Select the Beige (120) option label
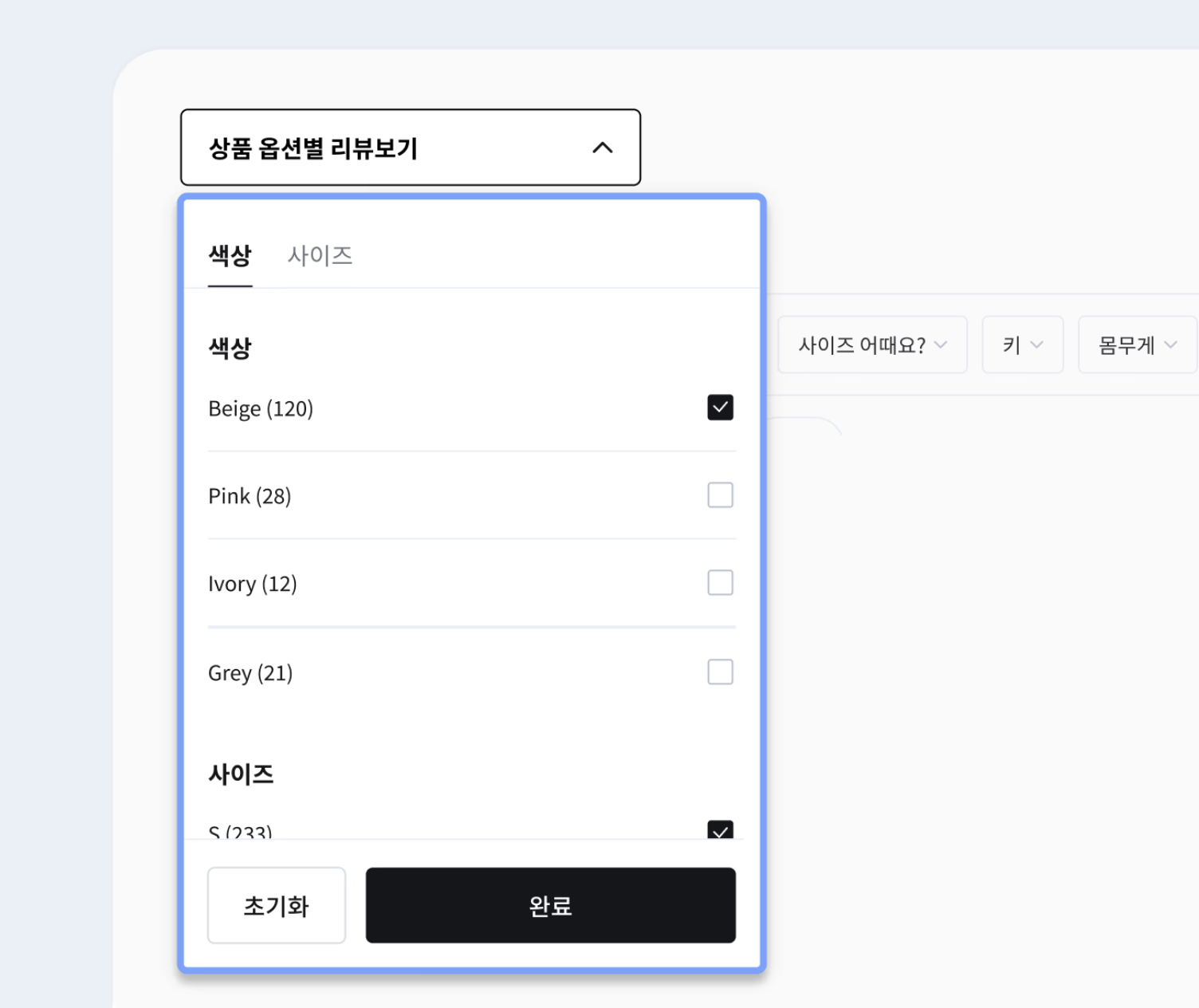This screenshot has height=1008, width=1199. click(x=261, y=408)
